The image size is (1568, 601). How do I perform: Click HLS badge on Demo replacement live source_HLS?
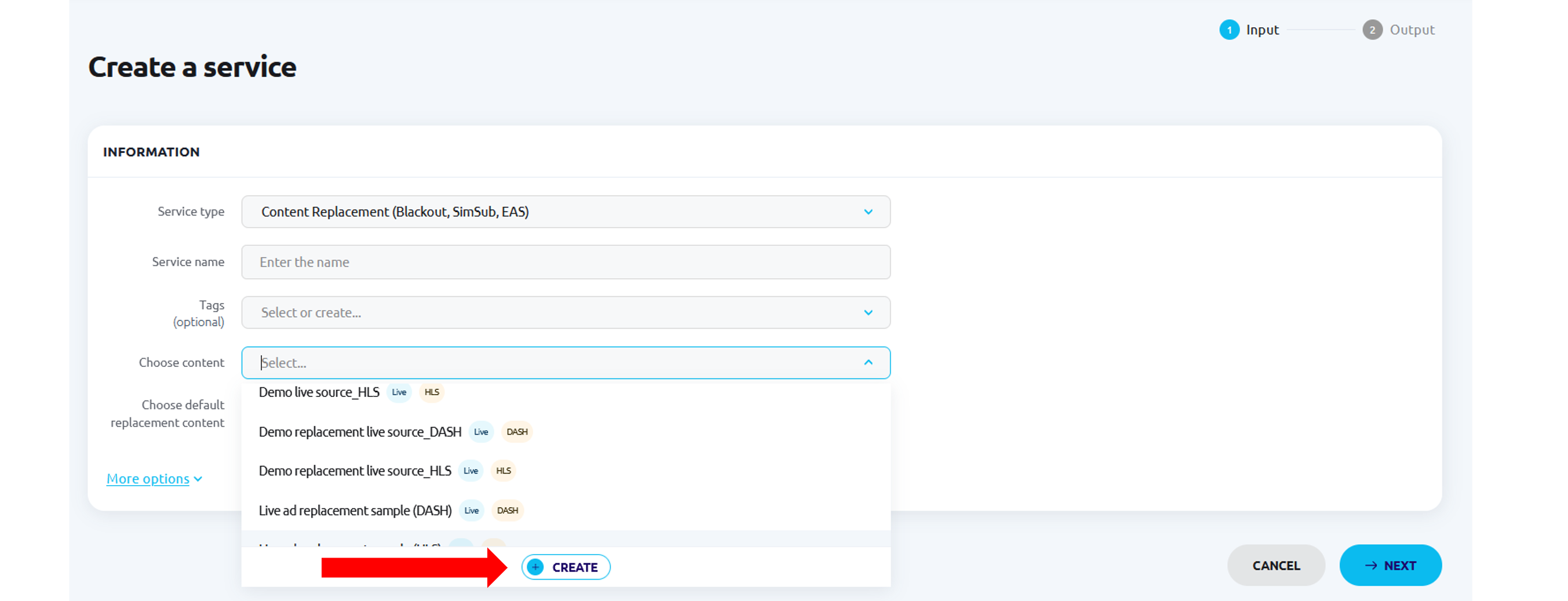(x=504, y=471)
